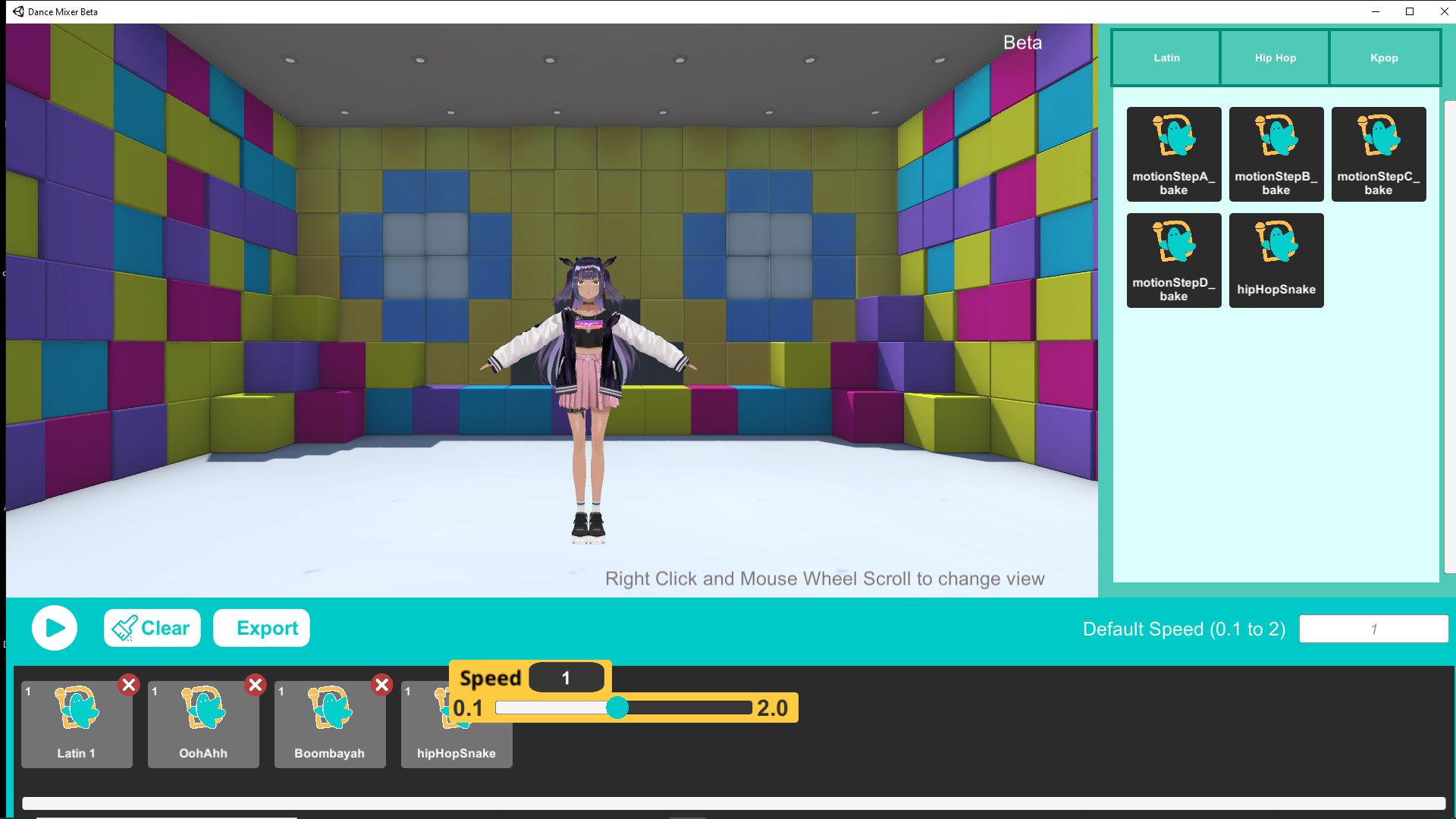Remove the Boombayah clip from the timeline
The image size is (1456, 819).
(x=382, y=685)
